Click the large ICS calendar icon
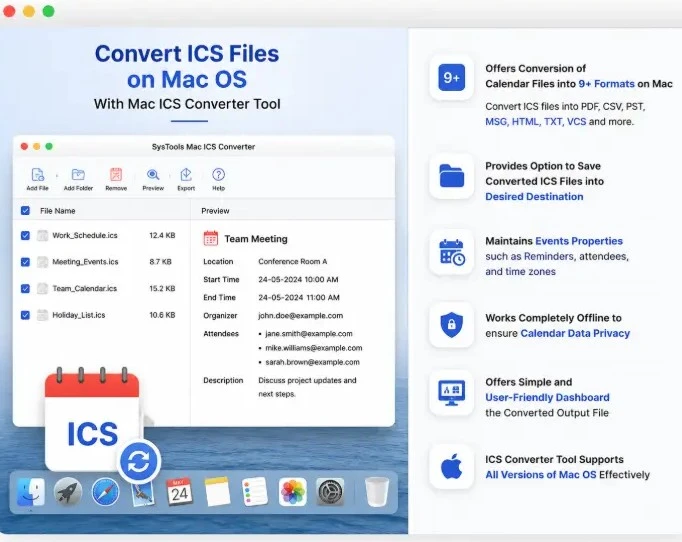This screenshot has width=682, height=542. [x=92, y=419]
